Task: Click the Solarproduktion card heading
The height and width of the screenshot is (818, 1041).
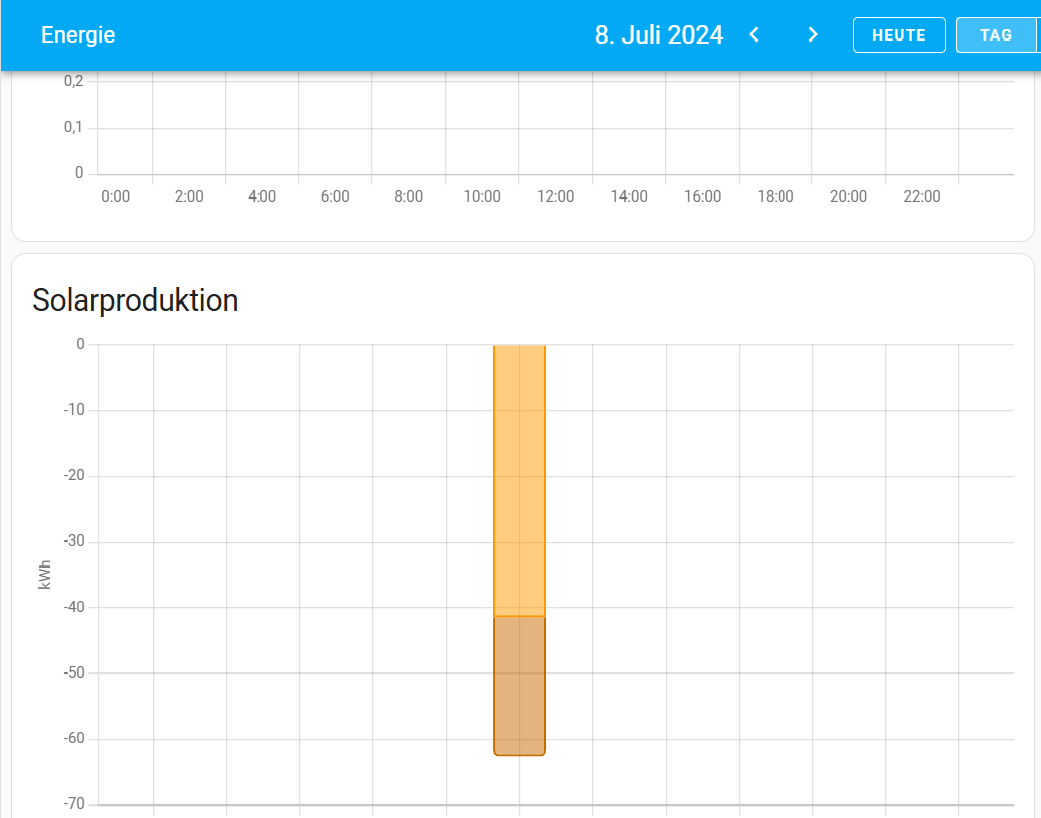Action: (135, 300)
